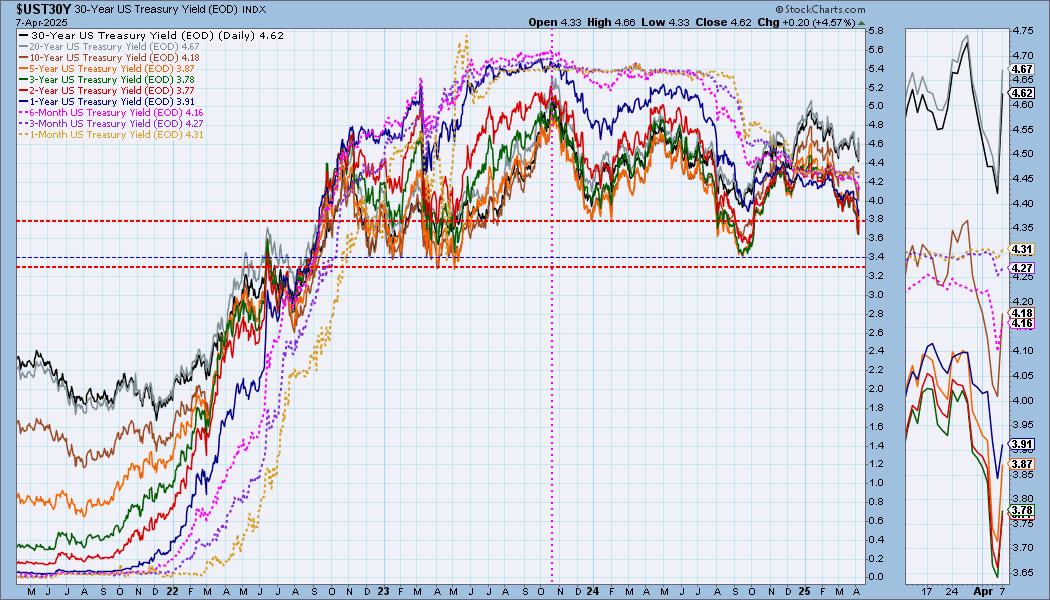Screen dimensions: 1050x600
Task: Click the year 25 label on the x-axis
Action: [804, 591]
